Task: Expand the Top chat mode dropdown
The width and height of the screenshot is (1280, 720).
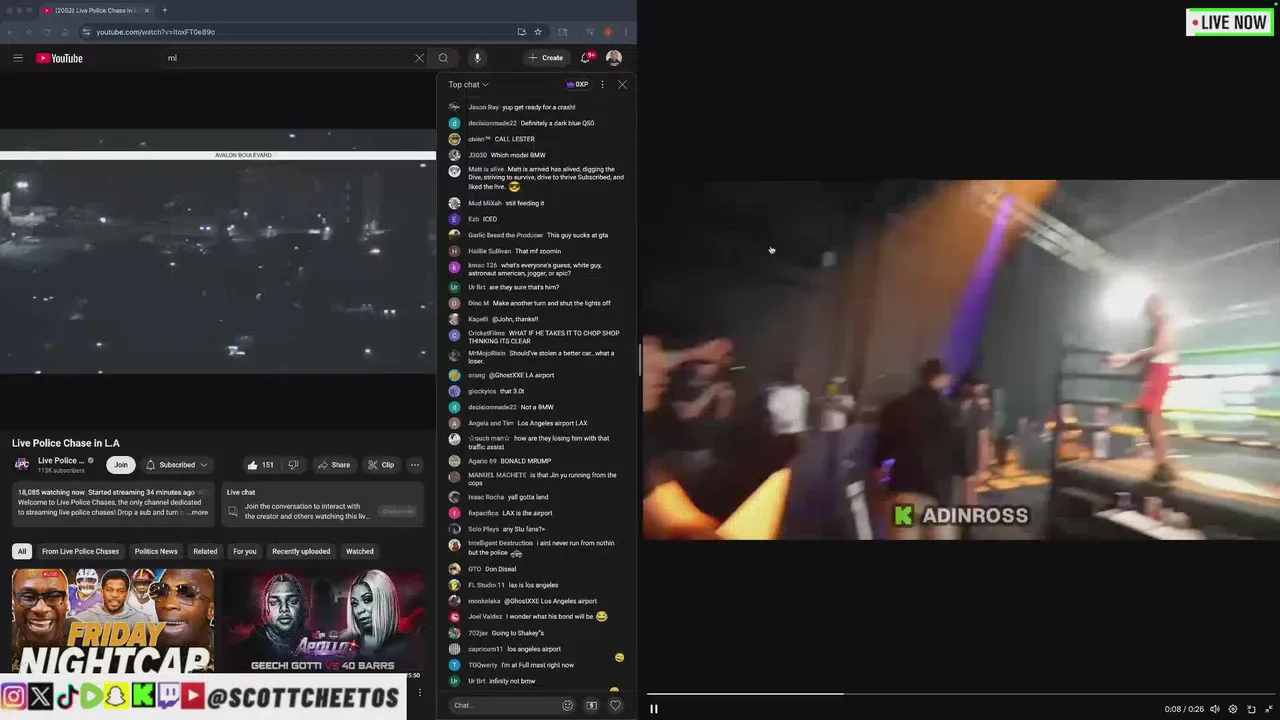Action: 468,85
